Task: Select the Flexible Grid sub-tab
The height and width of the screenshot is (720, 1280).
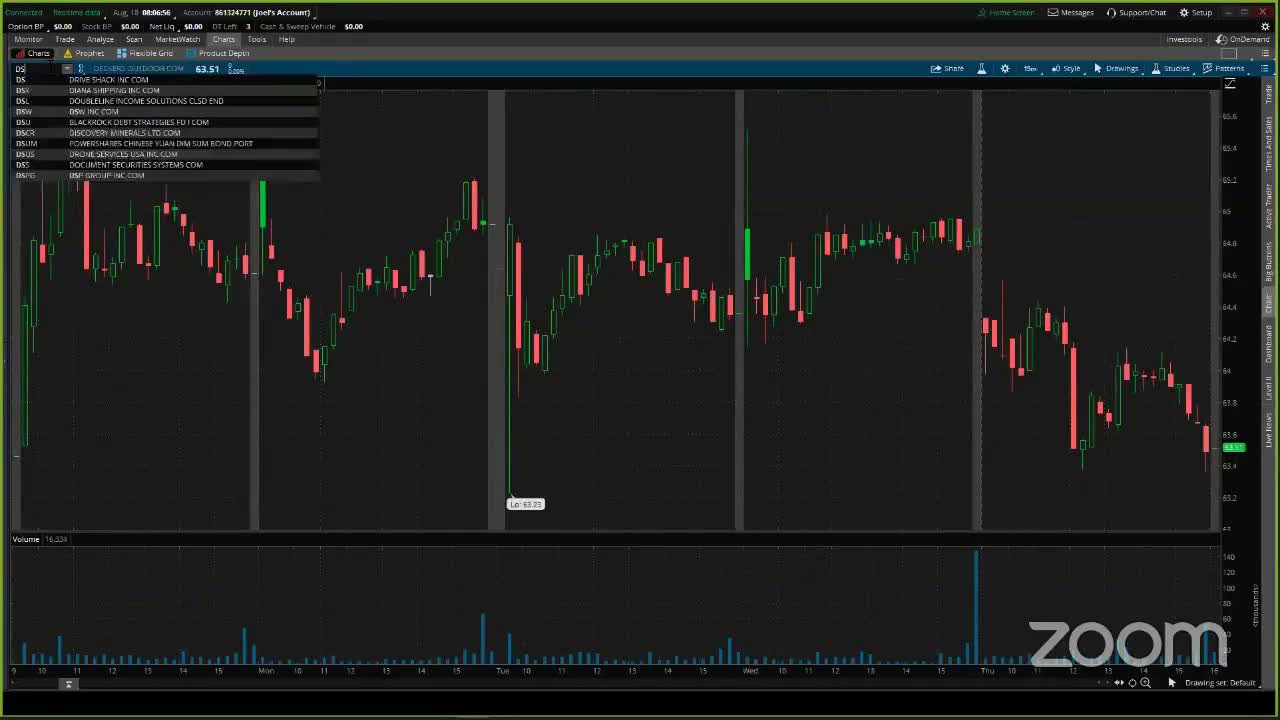Action: 145,53
